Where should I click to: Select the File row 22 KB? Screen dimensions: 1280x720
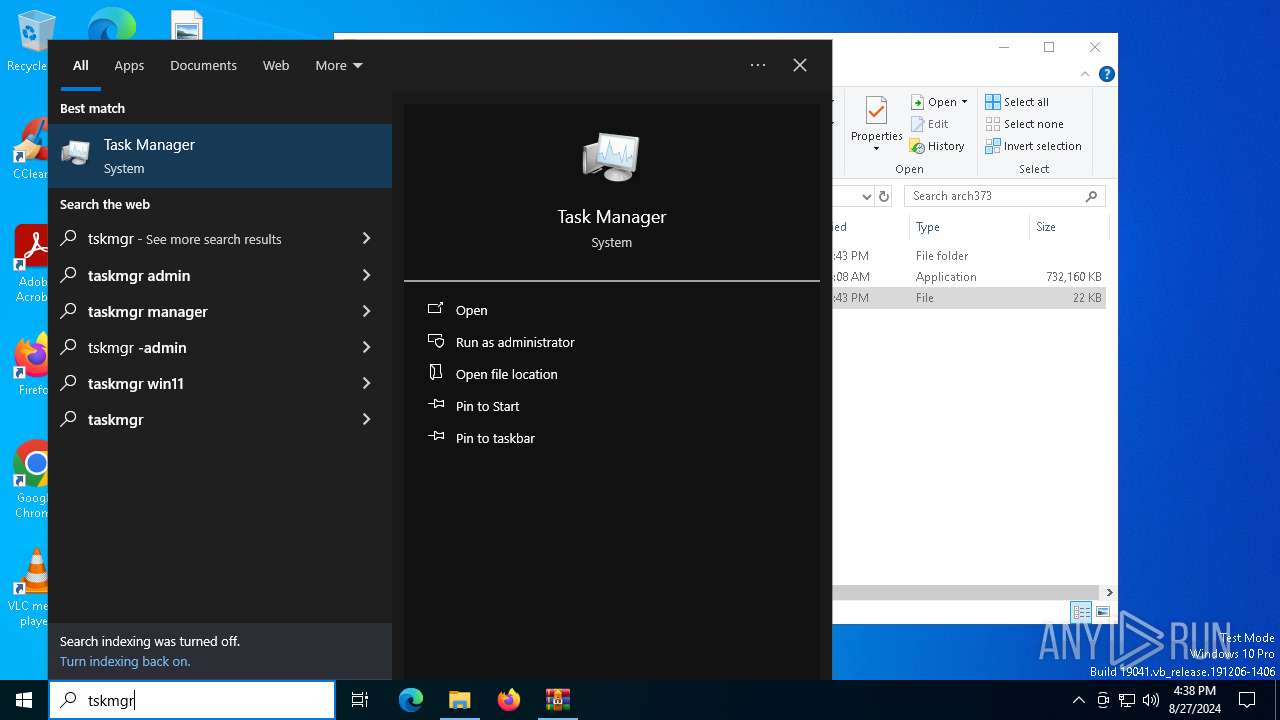tap(969, 298)
